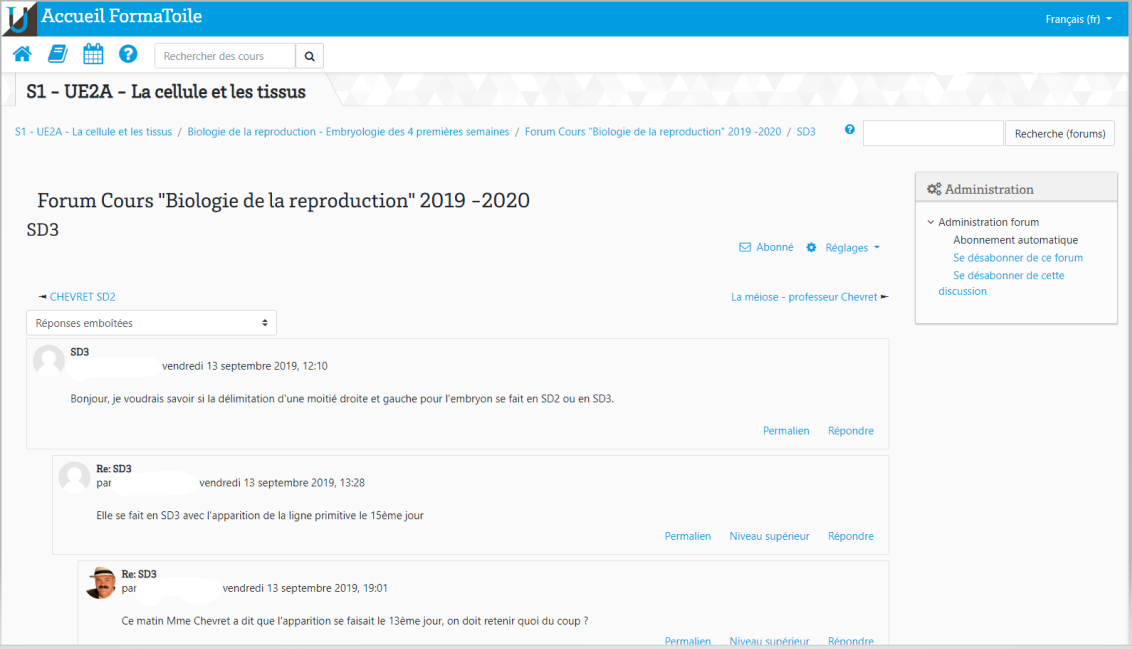Open the Réponses emboîtées display selector
This screenshot has height=649, width=1132.
152,323
